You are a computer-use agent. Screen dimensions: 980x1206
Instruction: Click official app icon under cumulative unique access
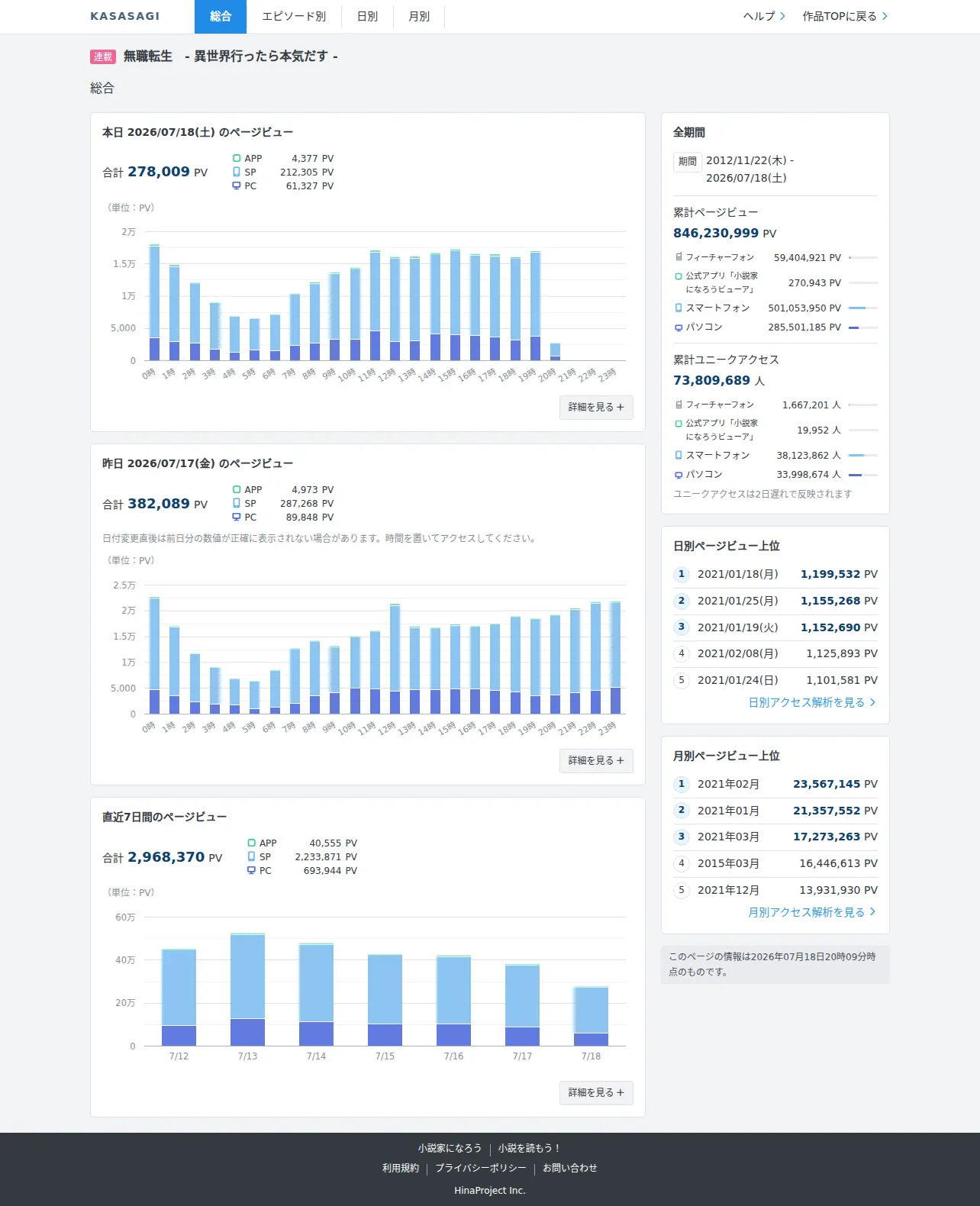pyautogui.click(x=679, y=424)
